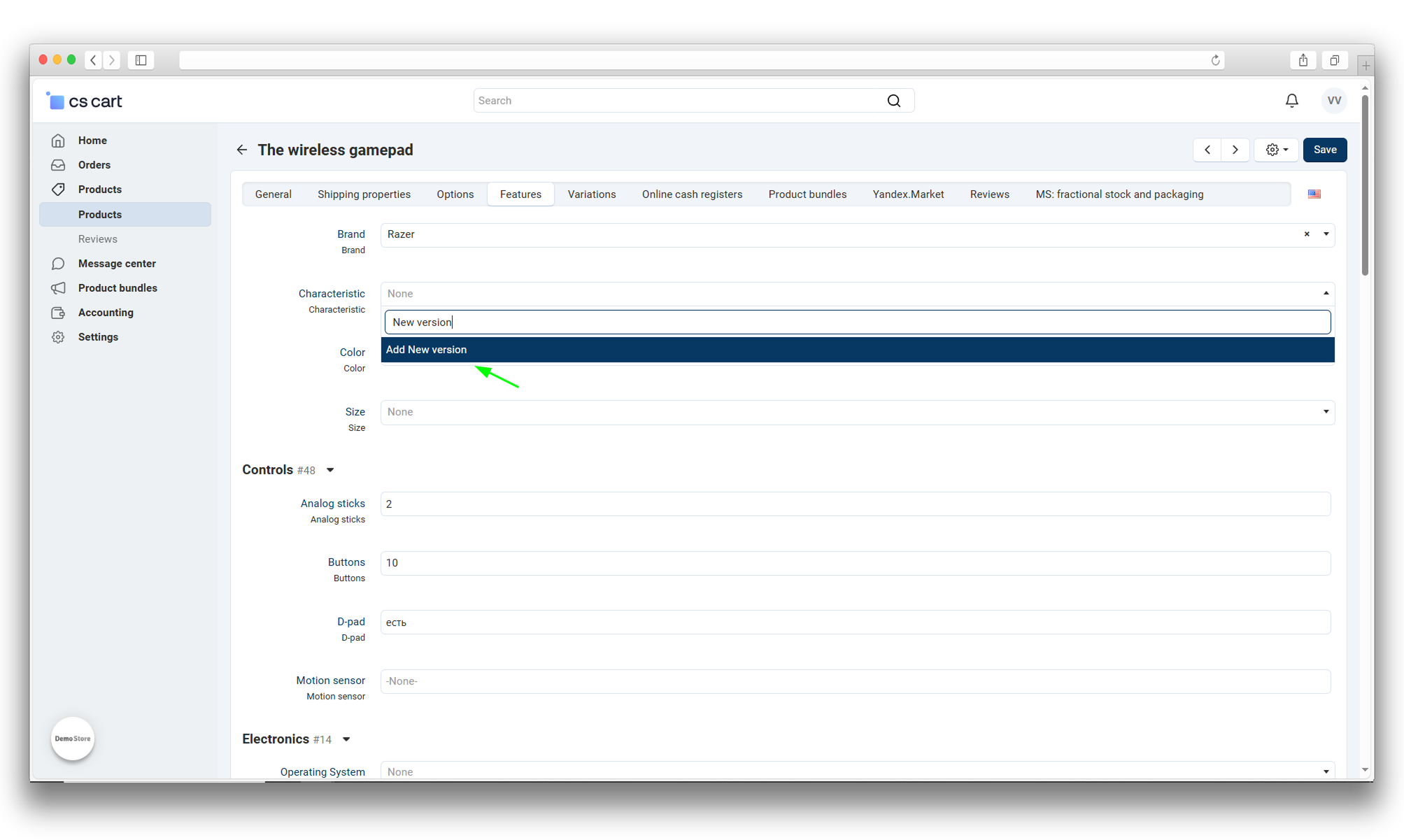
Task: Click the US flag language icon
Action: tap(1314, 194)
